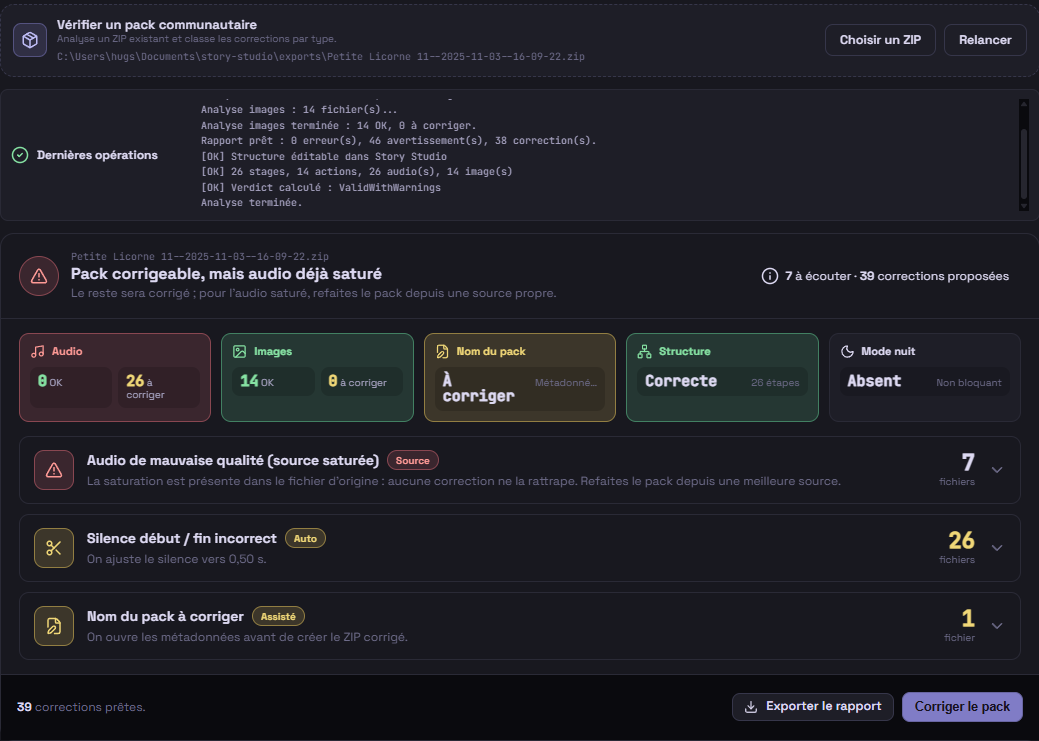Click the file edit icon on Nom du pack card

(x=442, y=351)
